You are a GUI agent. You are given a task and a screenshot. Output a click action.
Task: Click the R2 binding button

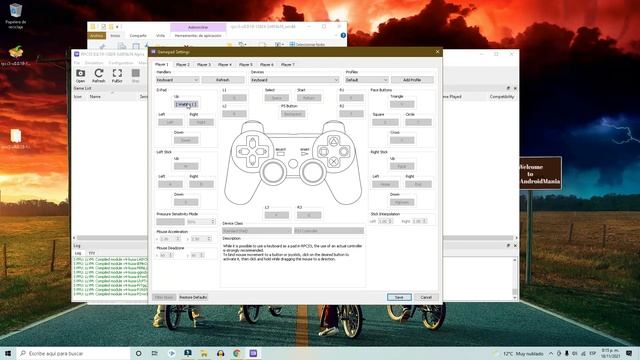[351, 114]
